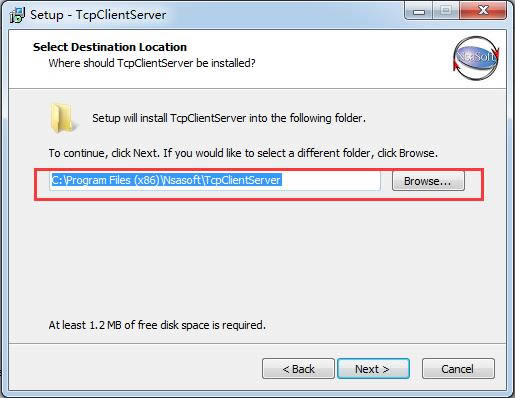
Task: Open the Browse... folder dialog
Action: pos(428,181)
